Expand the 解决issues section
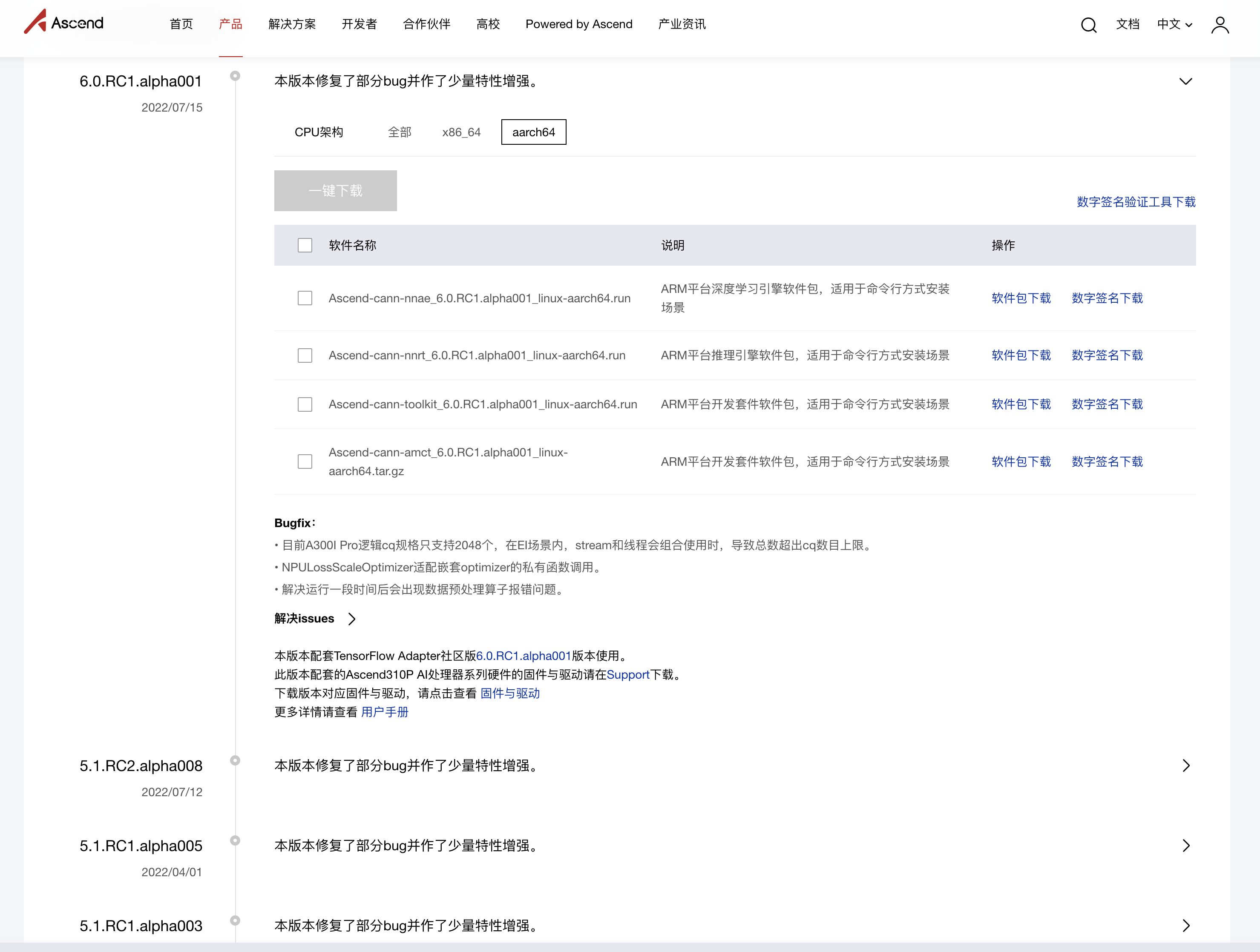1260x952 pixels. pos(315,618)
